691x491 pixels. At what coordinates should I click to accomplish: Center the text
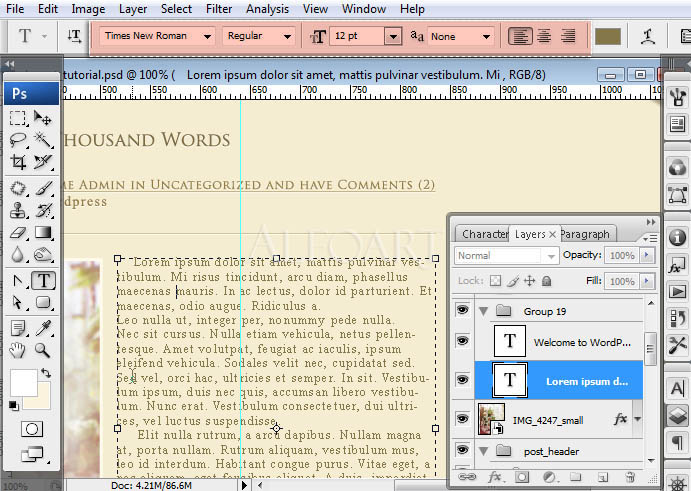pyautogui.click(x=544, y=36)
